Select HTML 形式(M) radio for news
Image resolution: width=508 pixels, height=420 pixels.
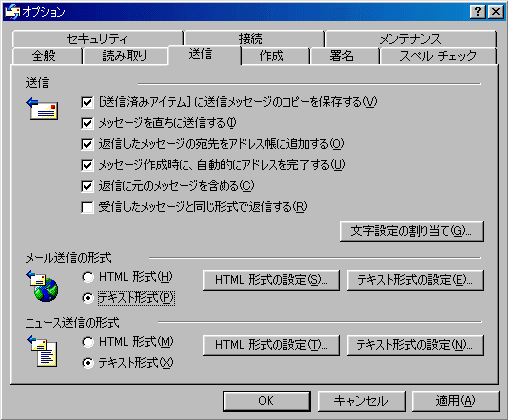[88, 342]
